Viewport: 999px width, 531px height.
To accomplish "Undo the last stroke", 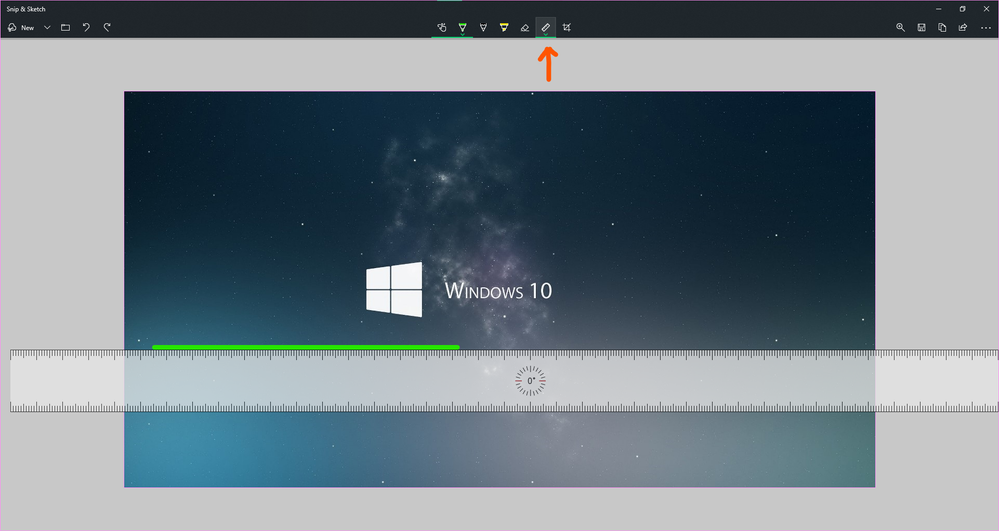I will tap(86, 27).
